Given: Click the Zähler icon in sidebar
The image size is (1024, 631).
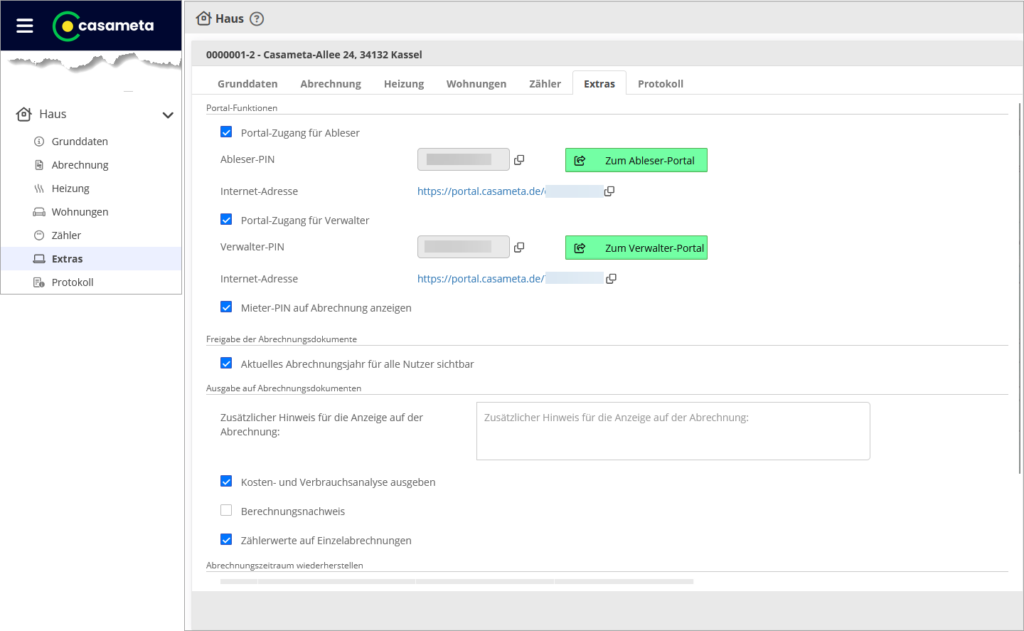Looking at the screenshot, I should 39,236.
